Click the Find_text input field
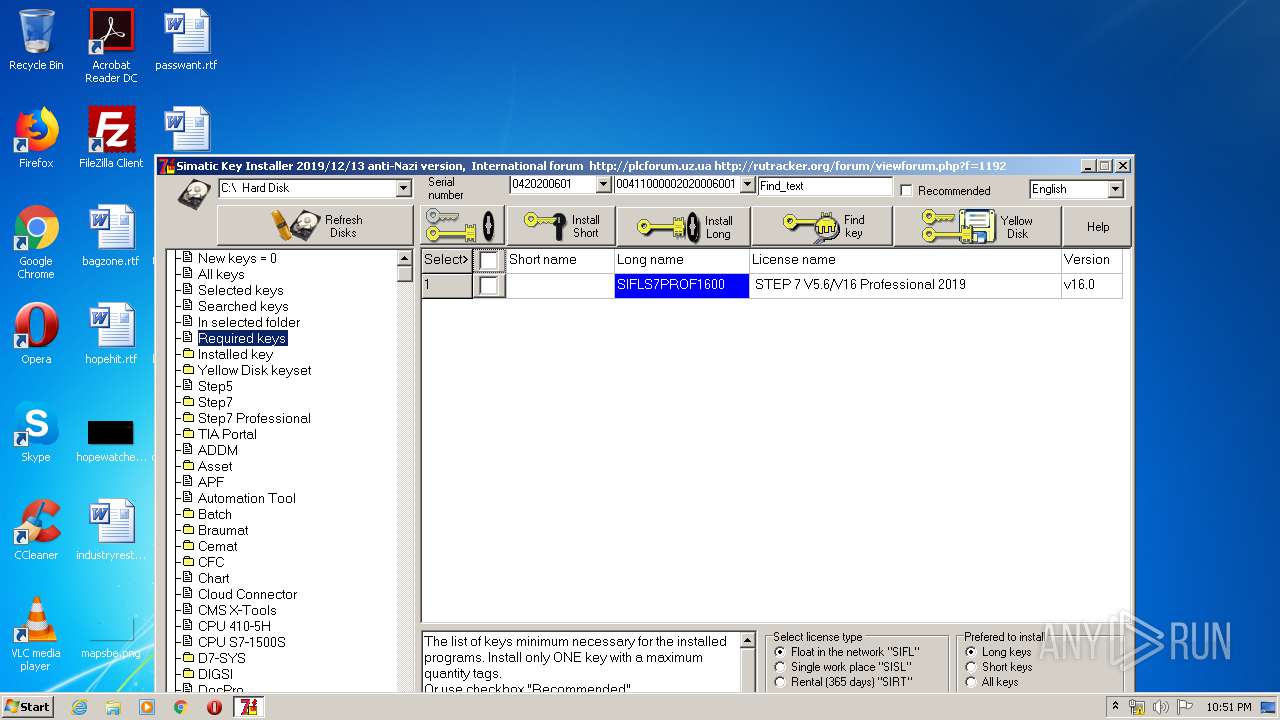1280x720 pixels. click(x=825, y=186)
